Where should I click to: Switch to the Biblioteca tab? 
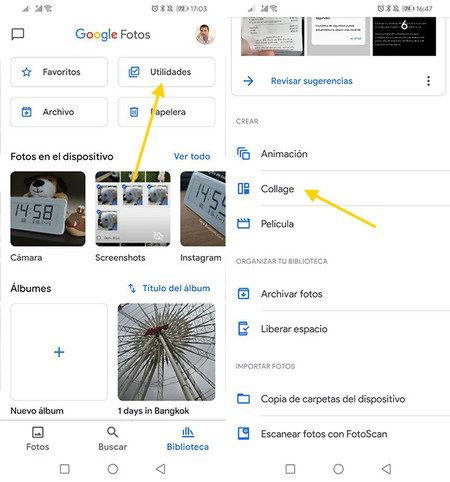coord(188,439)
